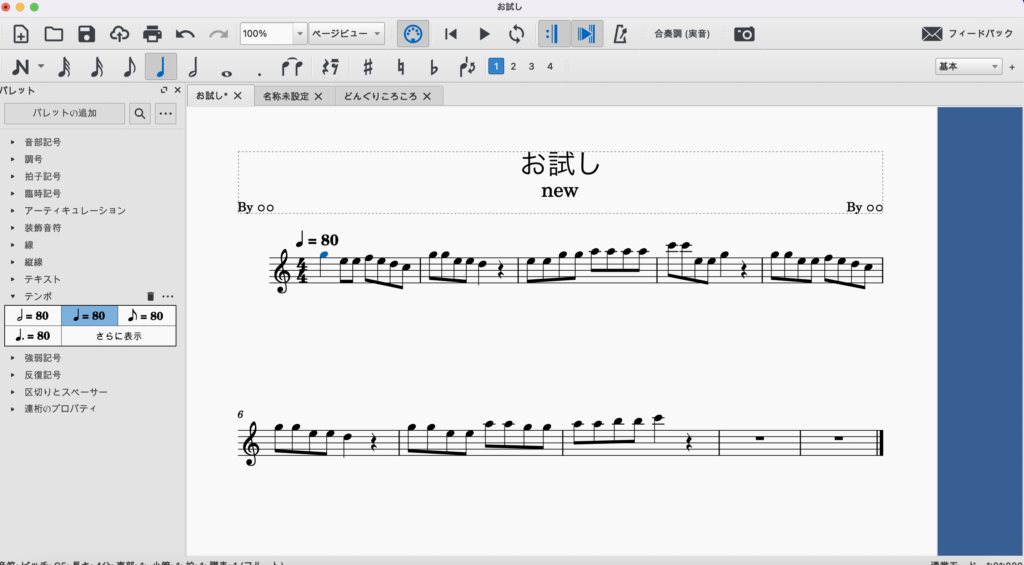Undo the last action

(x=185, y=33)
